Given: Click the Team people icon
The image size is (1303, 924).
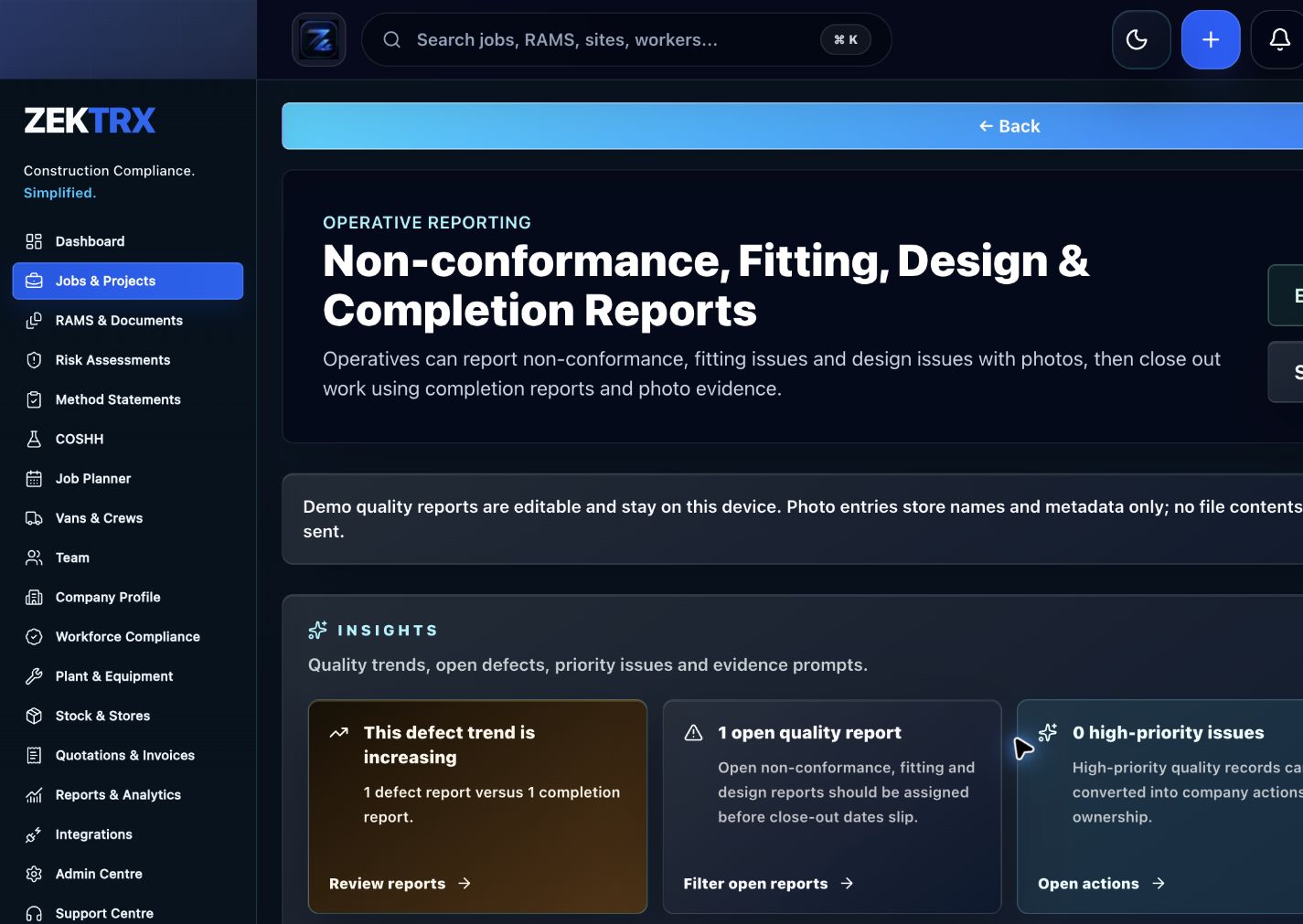Looking at the screenshot, I should coord(34,558).
